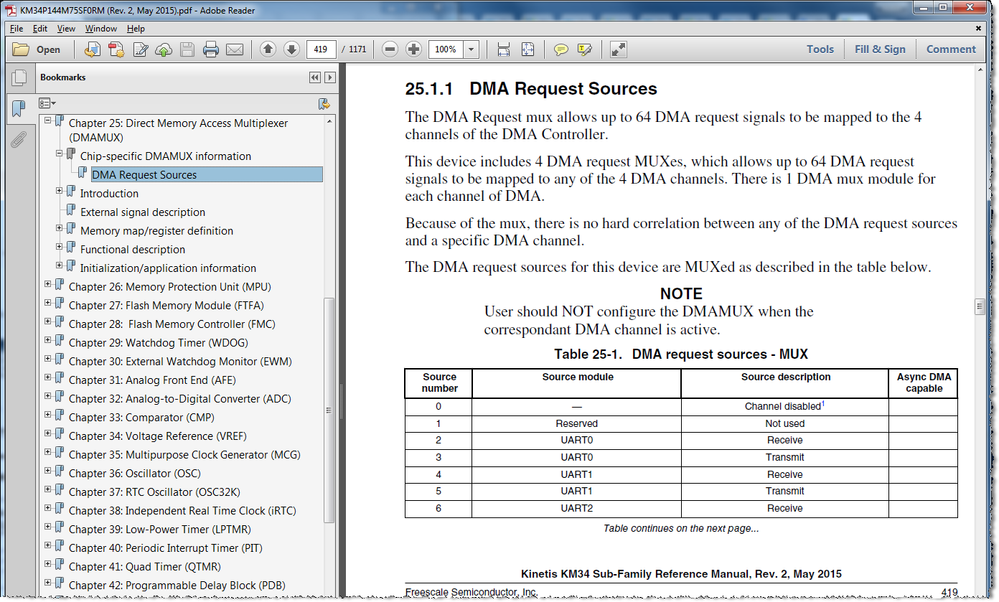Viewport: 999px width, 602px height.
Task: Collapse the Chapter 25 DMAMUX bookmark
Action: [45, 122]
